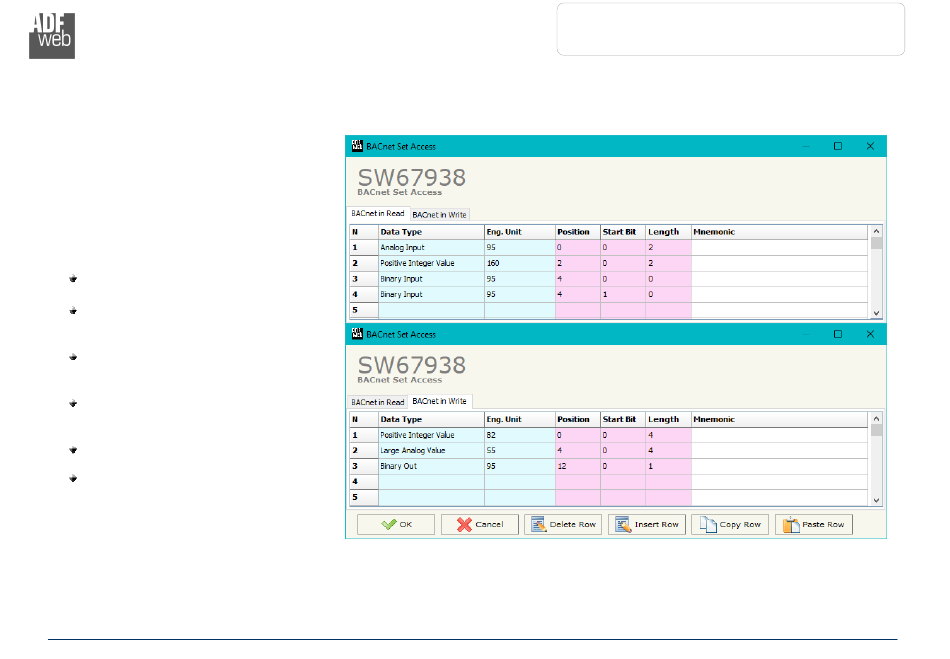The height and width of the screenshot is (659, 950).
Task: Maximize the upper BACnet Set Access window
Action: point(838,146)
